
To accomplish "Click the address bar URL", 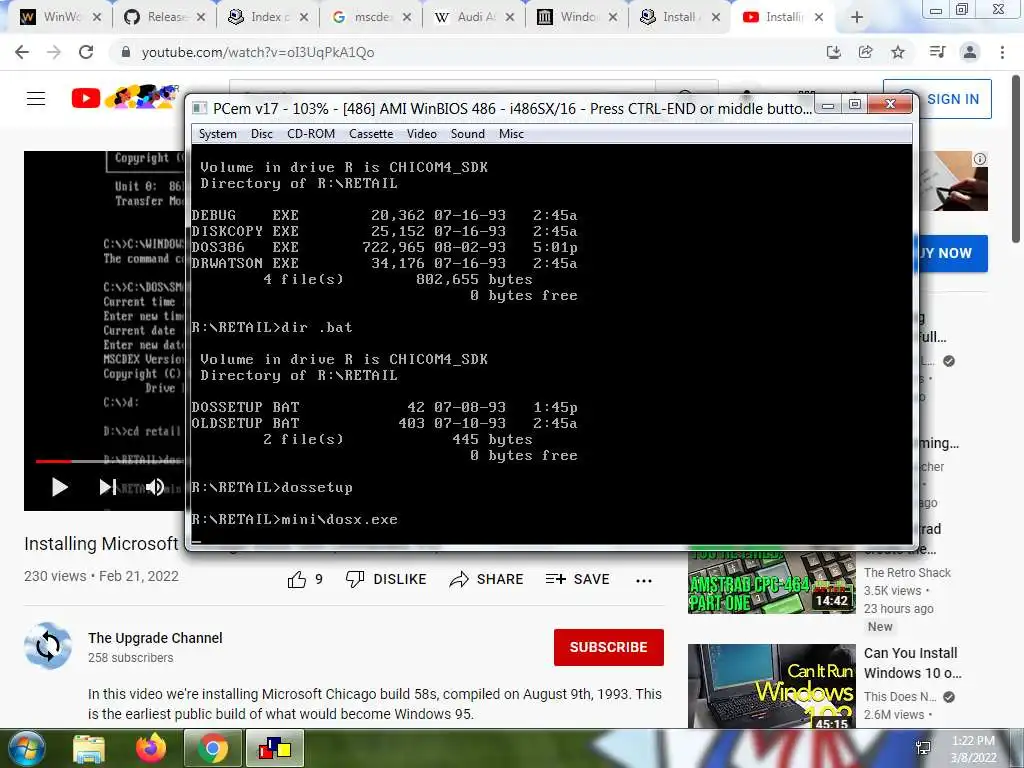I will tap(258, 52).
